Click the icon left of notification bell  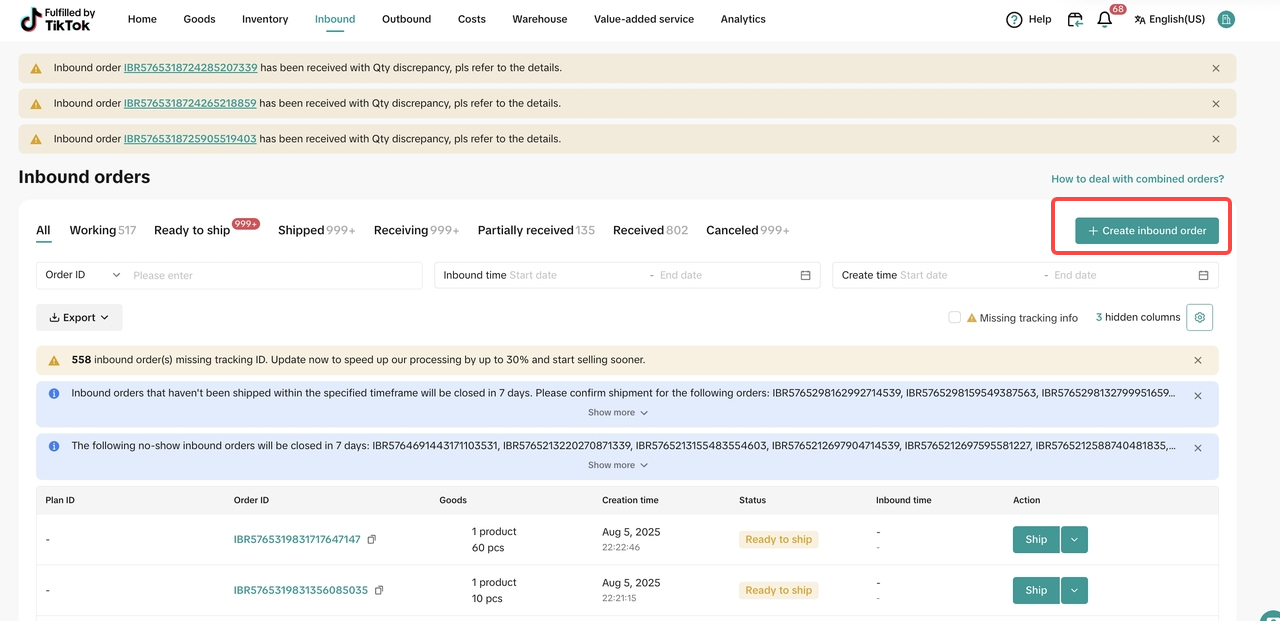point(1075,19)
